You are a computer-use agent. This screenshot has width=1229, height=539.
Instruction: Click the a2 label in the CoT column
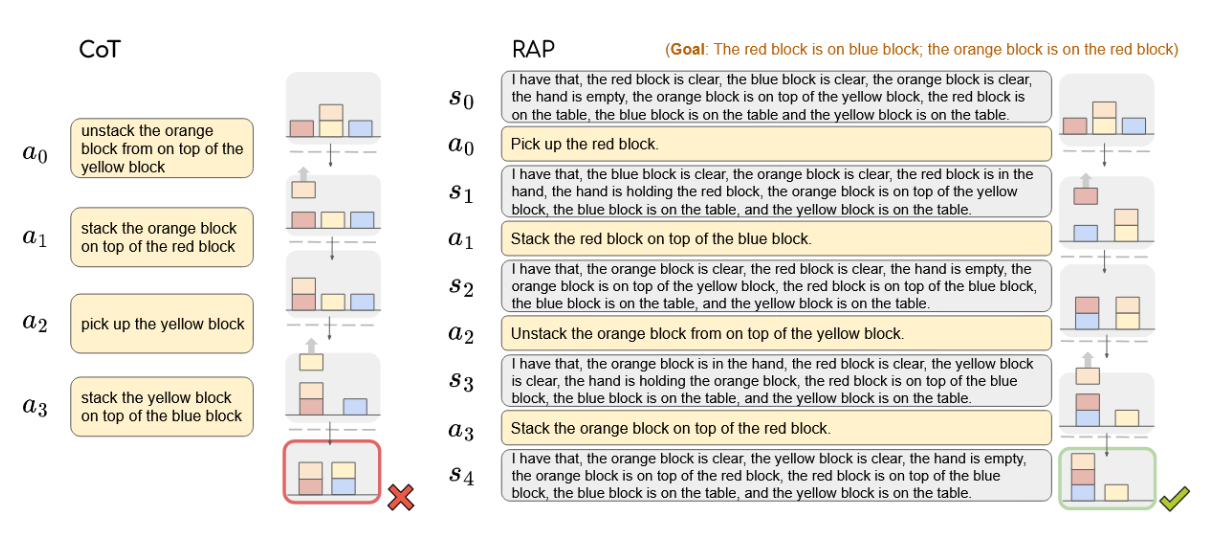click(x=35, y=322)
